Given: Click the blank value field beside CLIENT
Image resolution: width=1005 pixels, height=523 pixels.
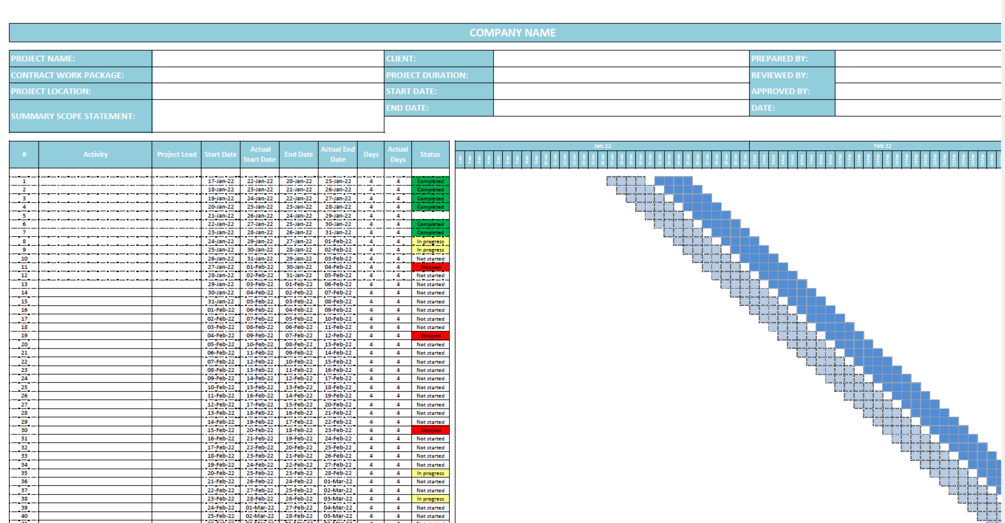Looking at the screenshot, I should coord(621,58).
